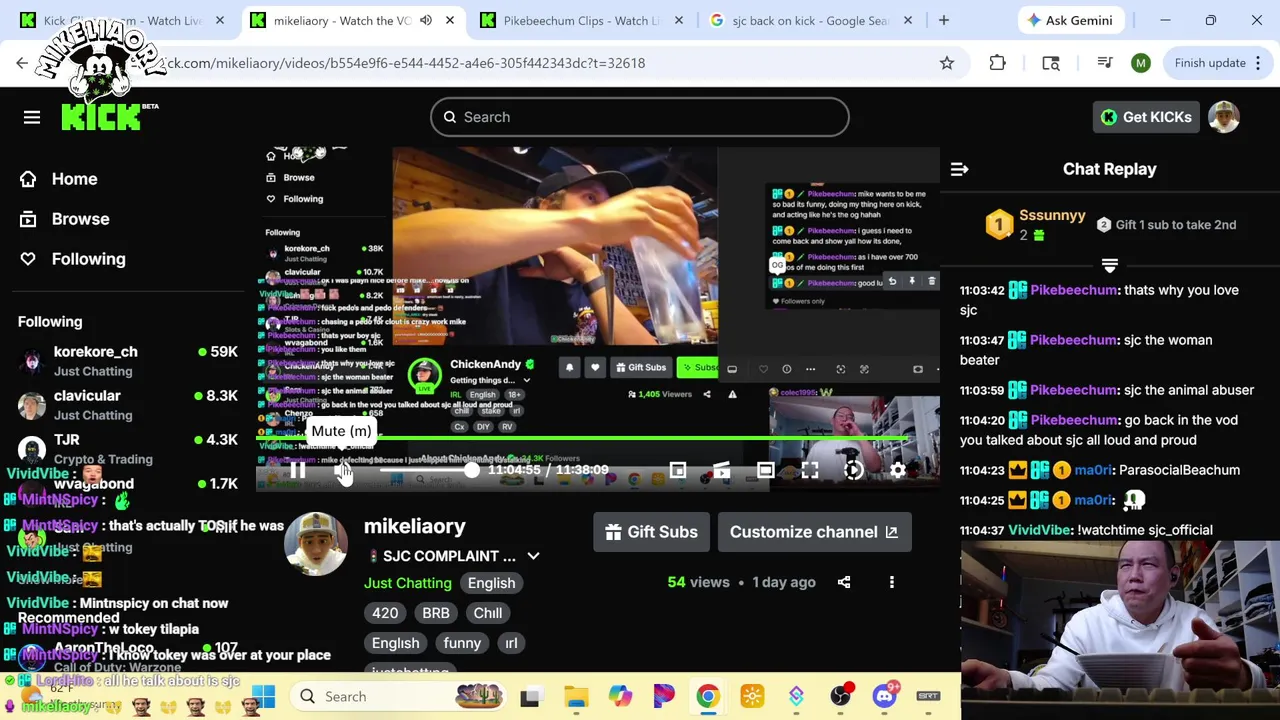Open the video three-dot options menu

(x=892, y=582)
